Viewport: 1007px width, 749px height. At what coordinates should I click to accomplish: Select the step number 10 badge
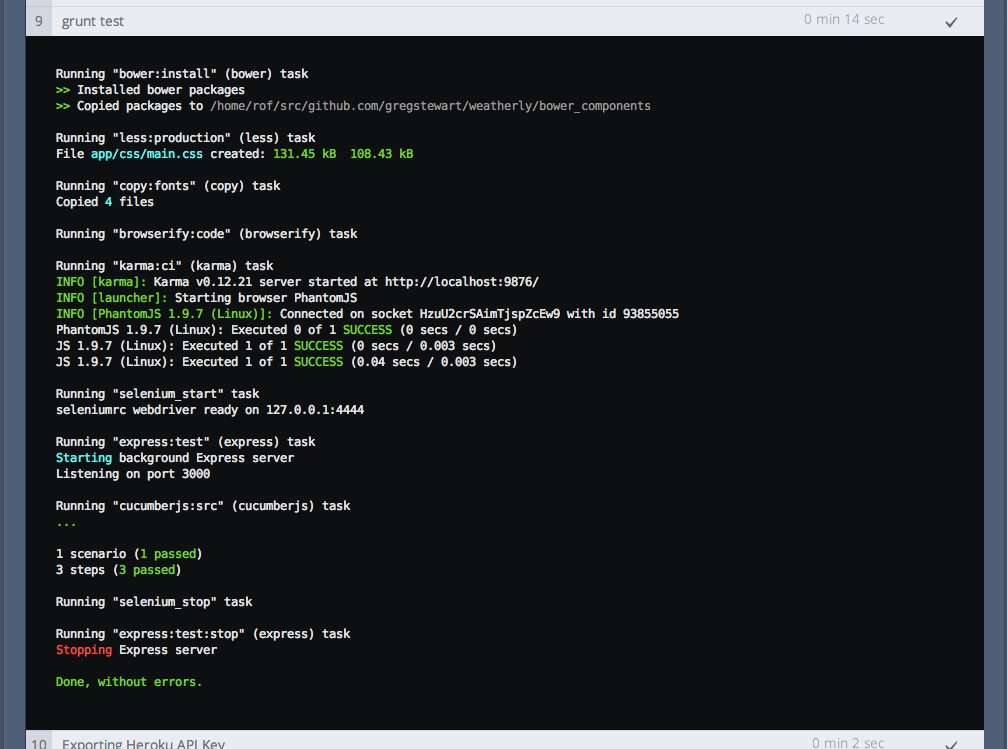pos(37,743)
